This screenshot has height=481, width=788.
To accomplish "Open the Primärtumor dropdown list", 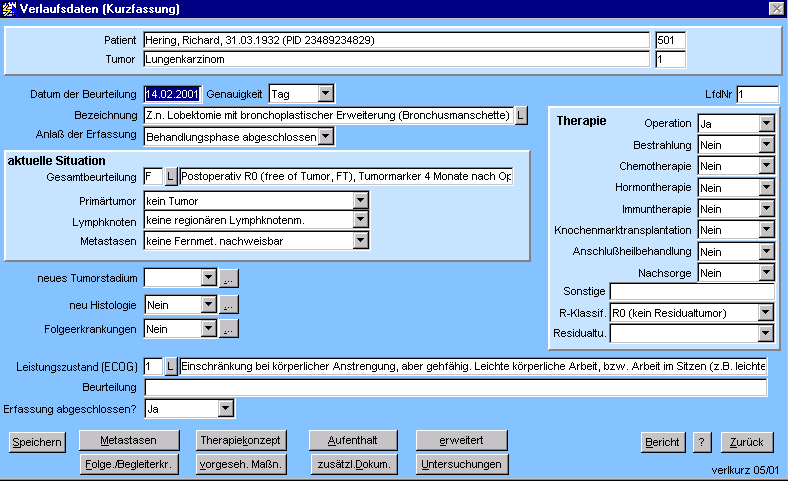I will pyautogui.click(x=360, y=202).
